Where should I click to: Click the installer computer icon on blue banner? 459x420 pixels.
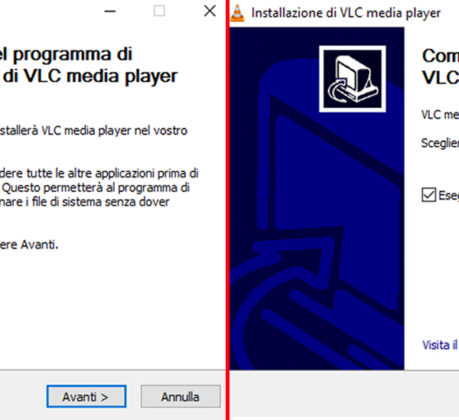pyautogui.click(x=353, y=79)
